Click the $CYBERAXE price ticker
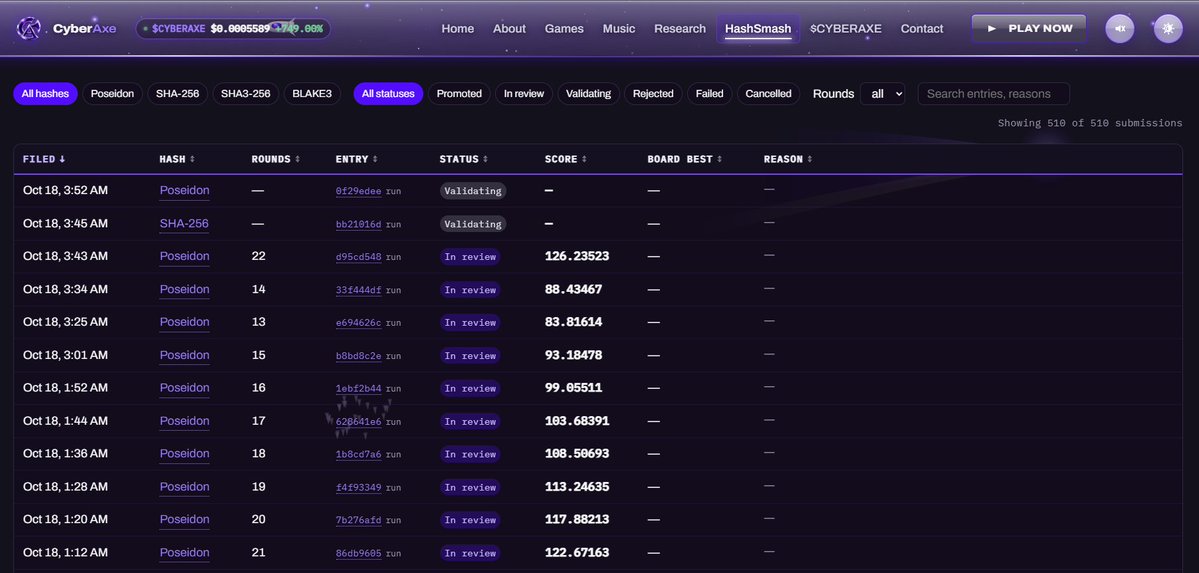The width and height of the screenshot is (1199, 573). pyautogui.click(x=233, y=29)
